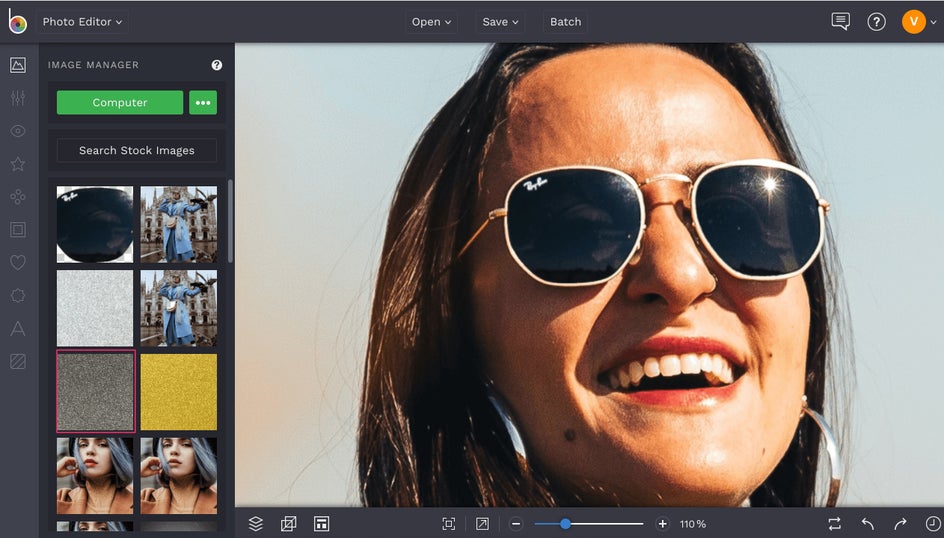Open the Layers panel icon
Viewport: 944px width, 538px height.
[x=256, y=523]
